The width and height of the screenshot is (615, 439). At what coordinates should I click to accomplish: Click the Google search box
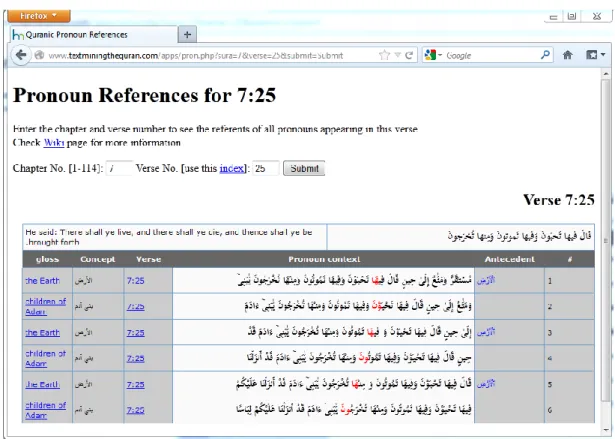(x=490, y=55)
